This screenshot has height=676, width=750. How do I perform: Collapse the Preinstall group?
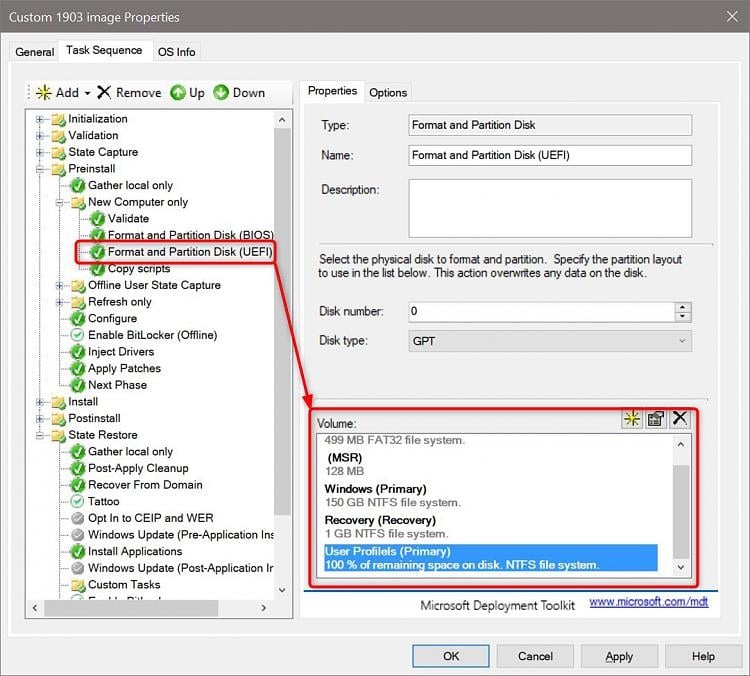[x=40, y=169]
